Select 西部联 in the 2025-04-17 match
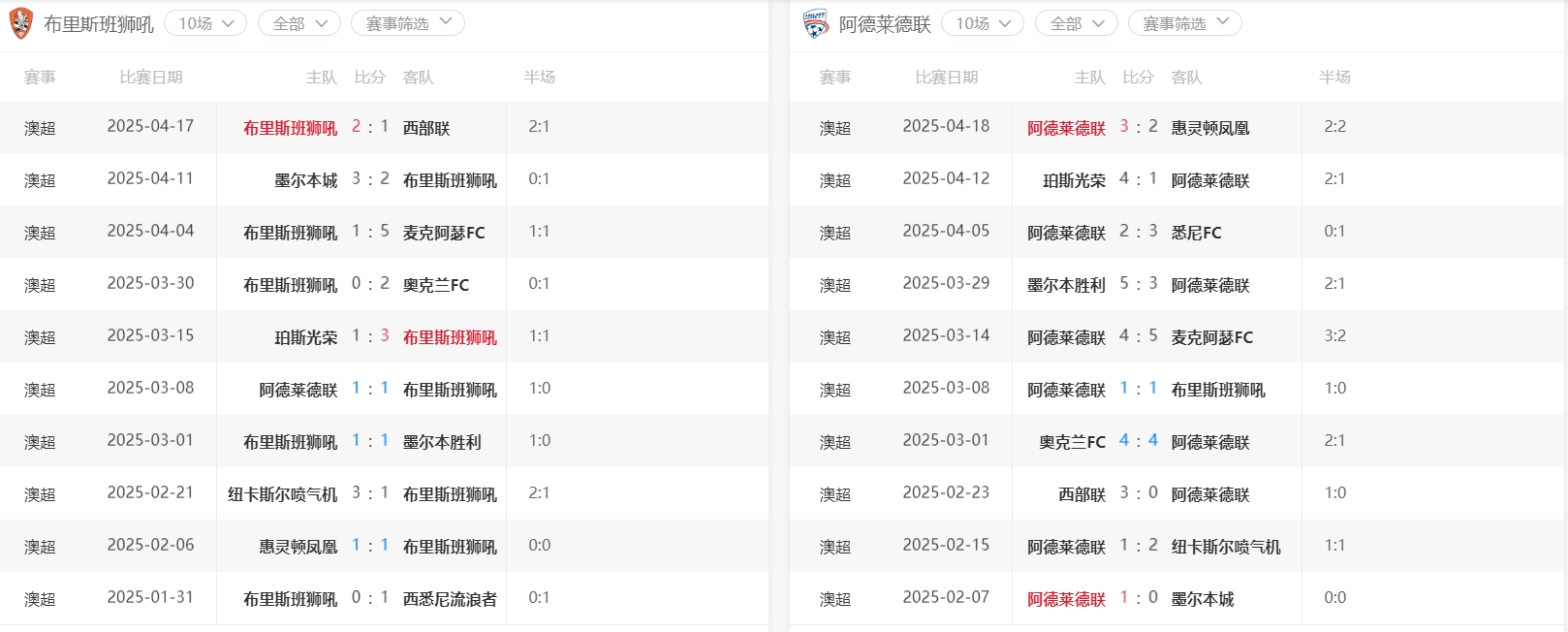The image size is (1568, 632). (x=426, y=128)
